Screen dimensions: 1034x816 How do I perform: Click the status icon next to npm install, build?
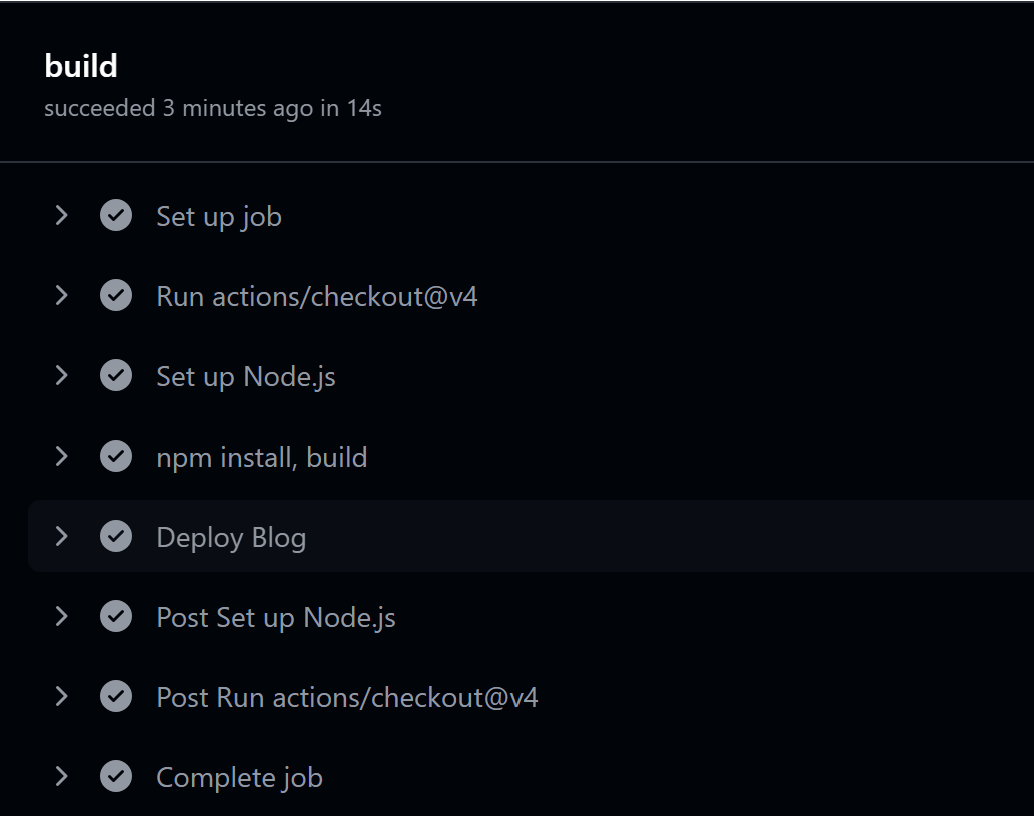point(116,457)
